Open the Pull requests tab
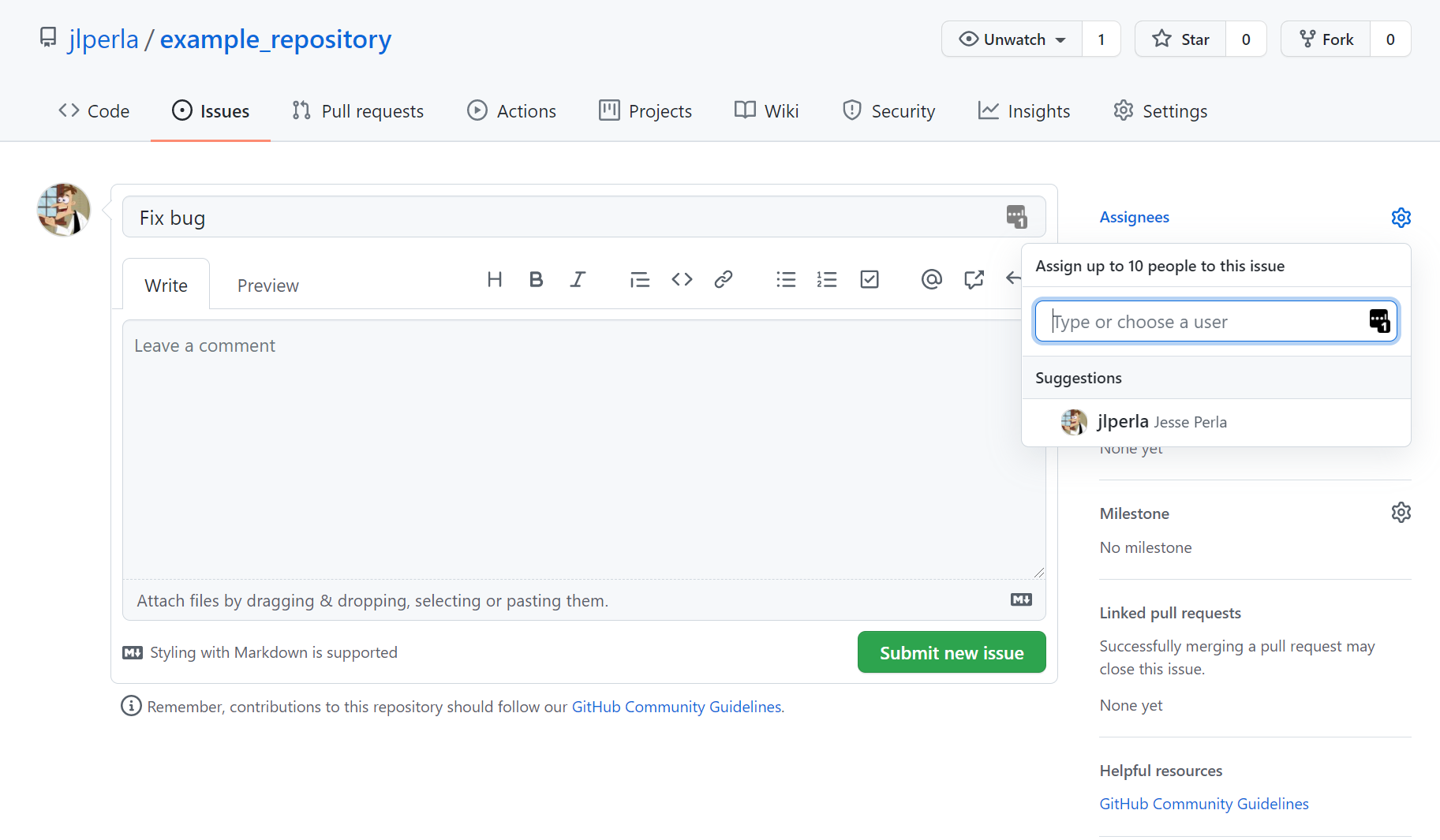1440x840 pixels. coord(357,111)
